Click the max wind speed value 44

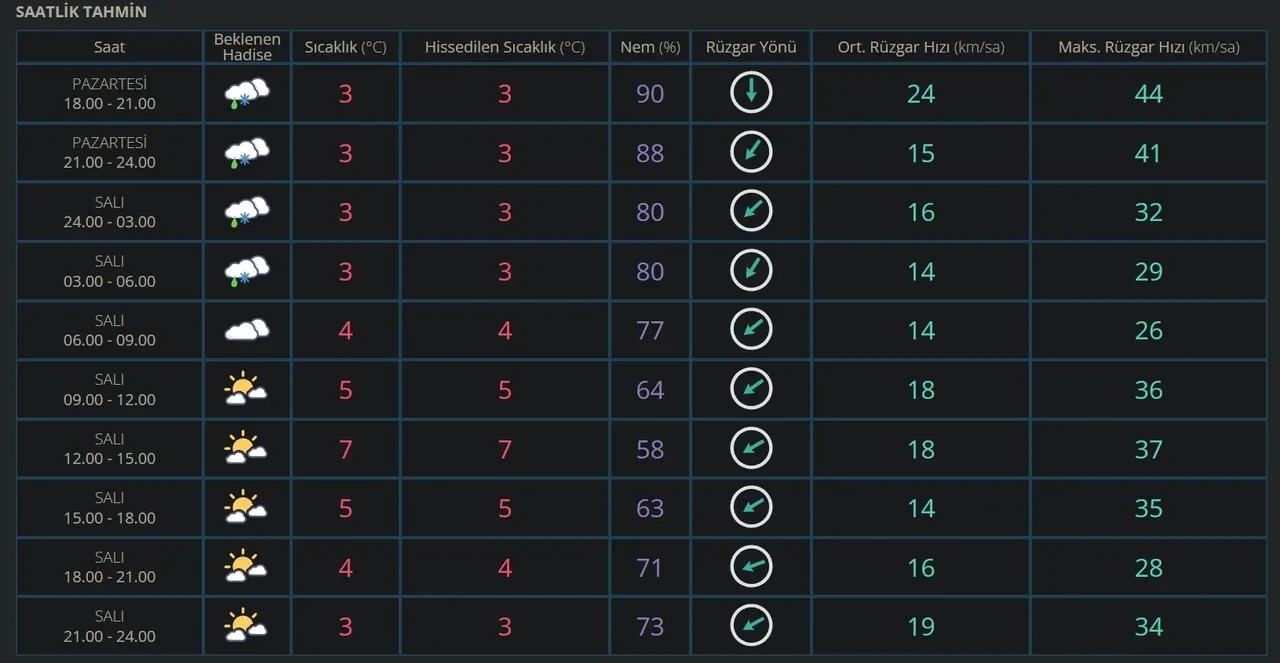pyautogui.click(x=1148, y=94)
